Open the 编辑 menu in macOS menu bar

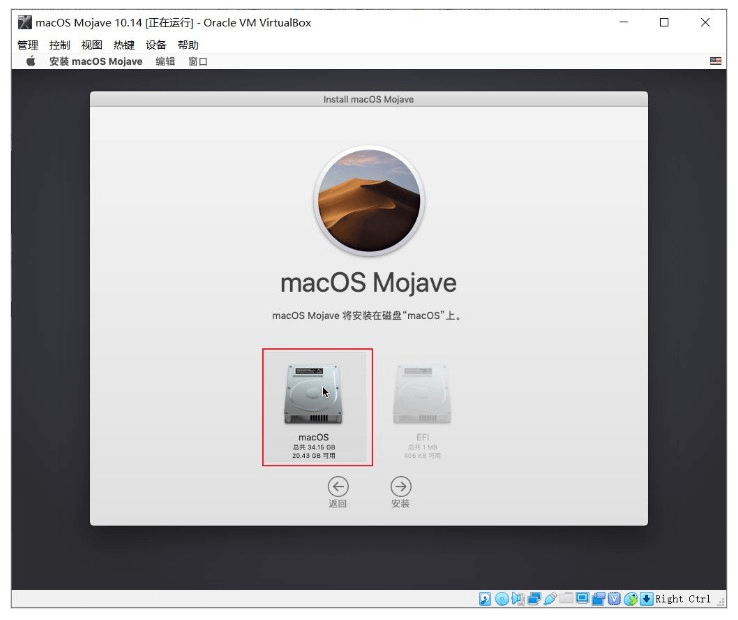coord(165,61)
